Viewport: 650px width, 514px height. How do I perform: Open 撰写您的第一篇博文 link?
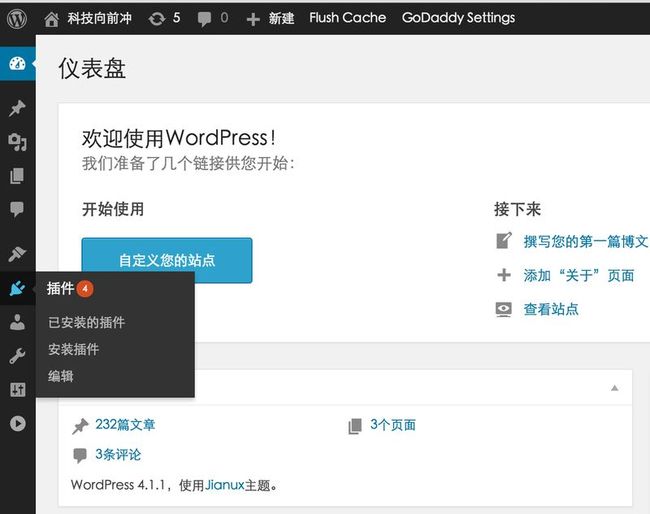(x=585, y=241)
